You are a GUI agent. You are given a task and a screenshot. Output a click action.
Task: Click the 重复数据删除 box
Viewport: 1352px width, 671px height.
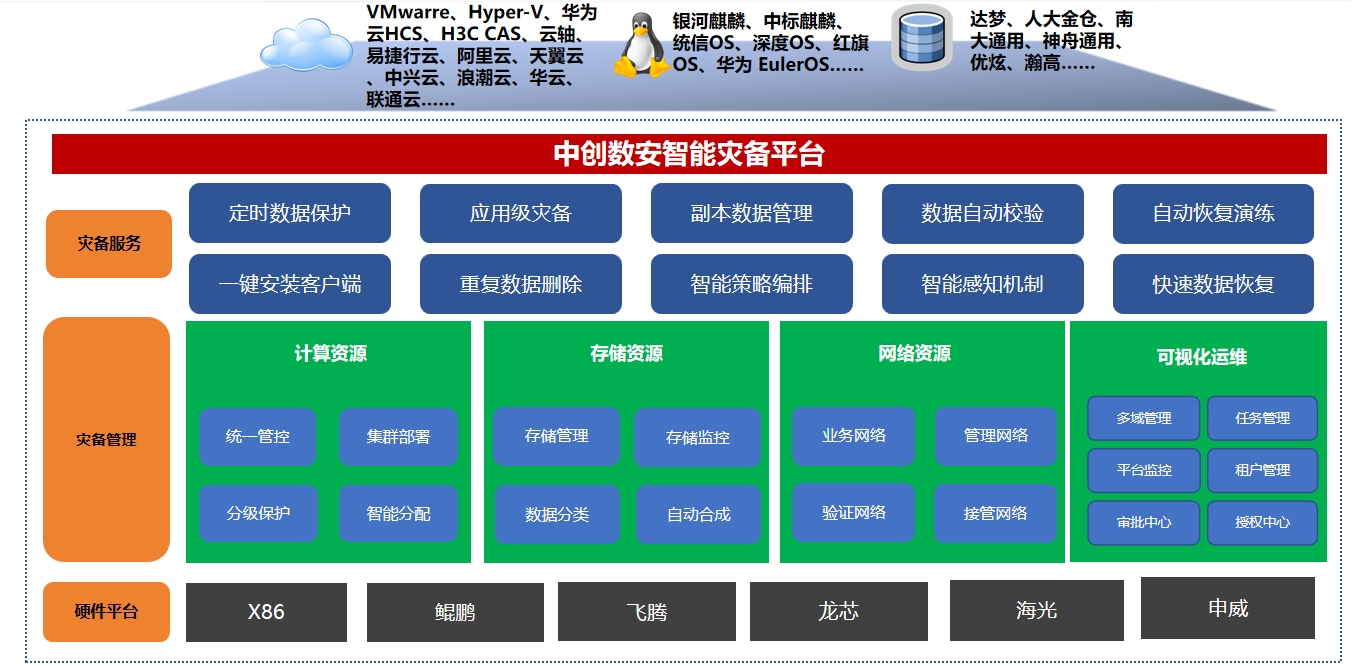[x=521, y=284]
